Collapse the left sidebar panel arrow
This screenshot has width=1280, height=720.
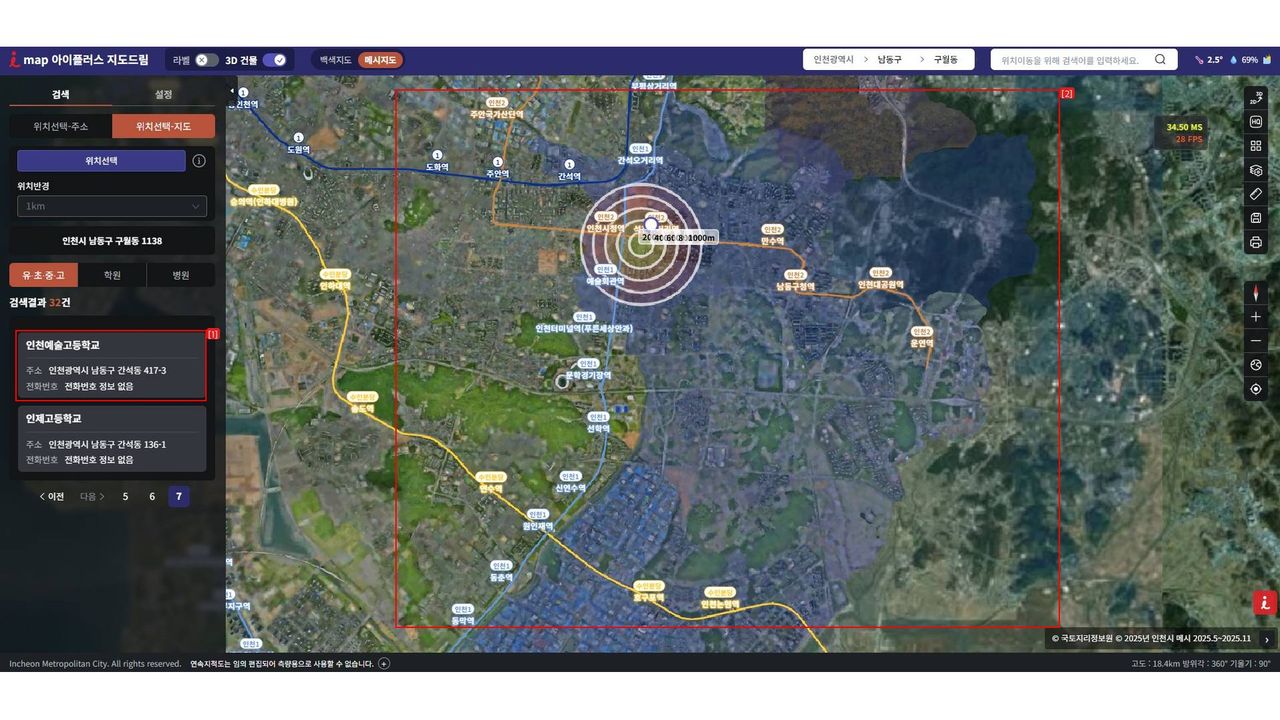[x=232, y=92]
